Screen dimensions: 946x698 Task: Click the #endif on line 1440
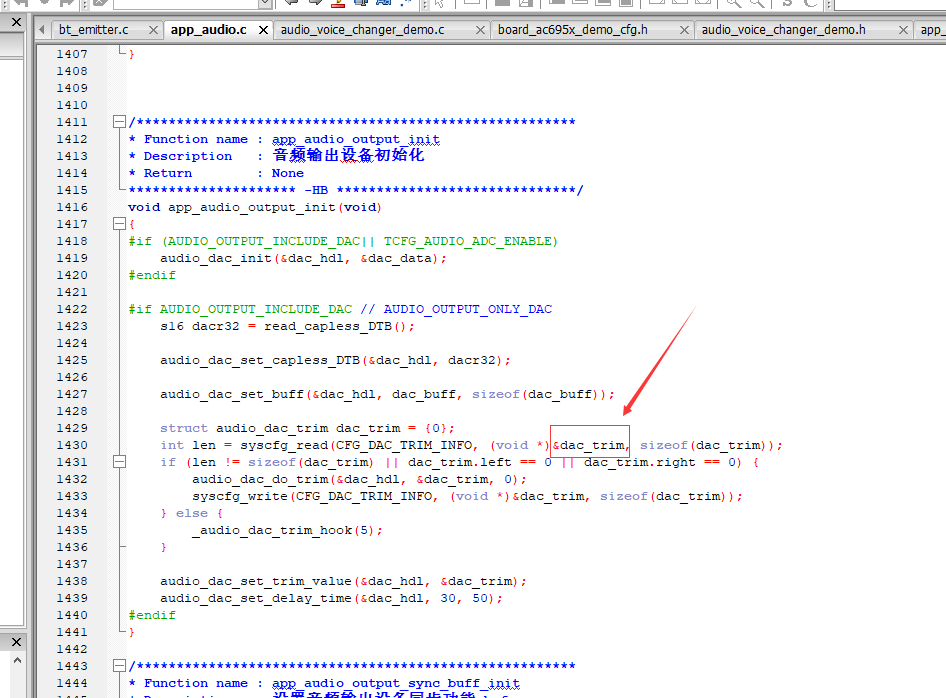coord(152,615)
